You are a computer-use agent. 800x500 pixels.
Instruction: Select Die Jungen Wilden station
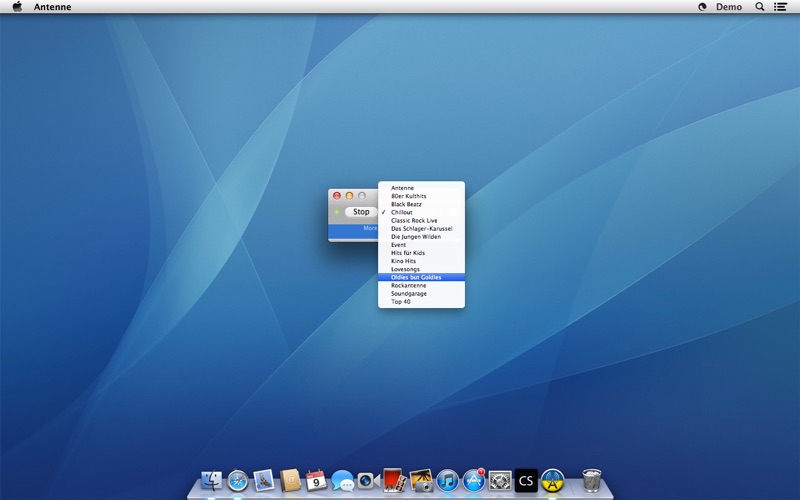click(421, 237)
